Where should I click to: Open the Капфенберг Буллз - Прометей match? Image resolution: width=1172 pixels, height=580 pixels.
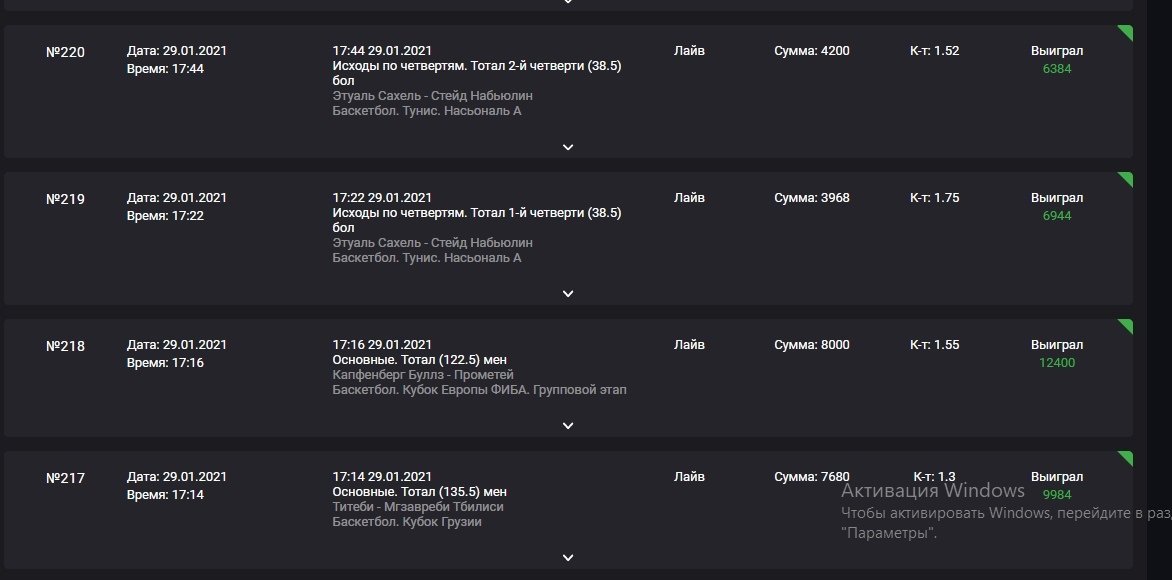pos(422,375)
